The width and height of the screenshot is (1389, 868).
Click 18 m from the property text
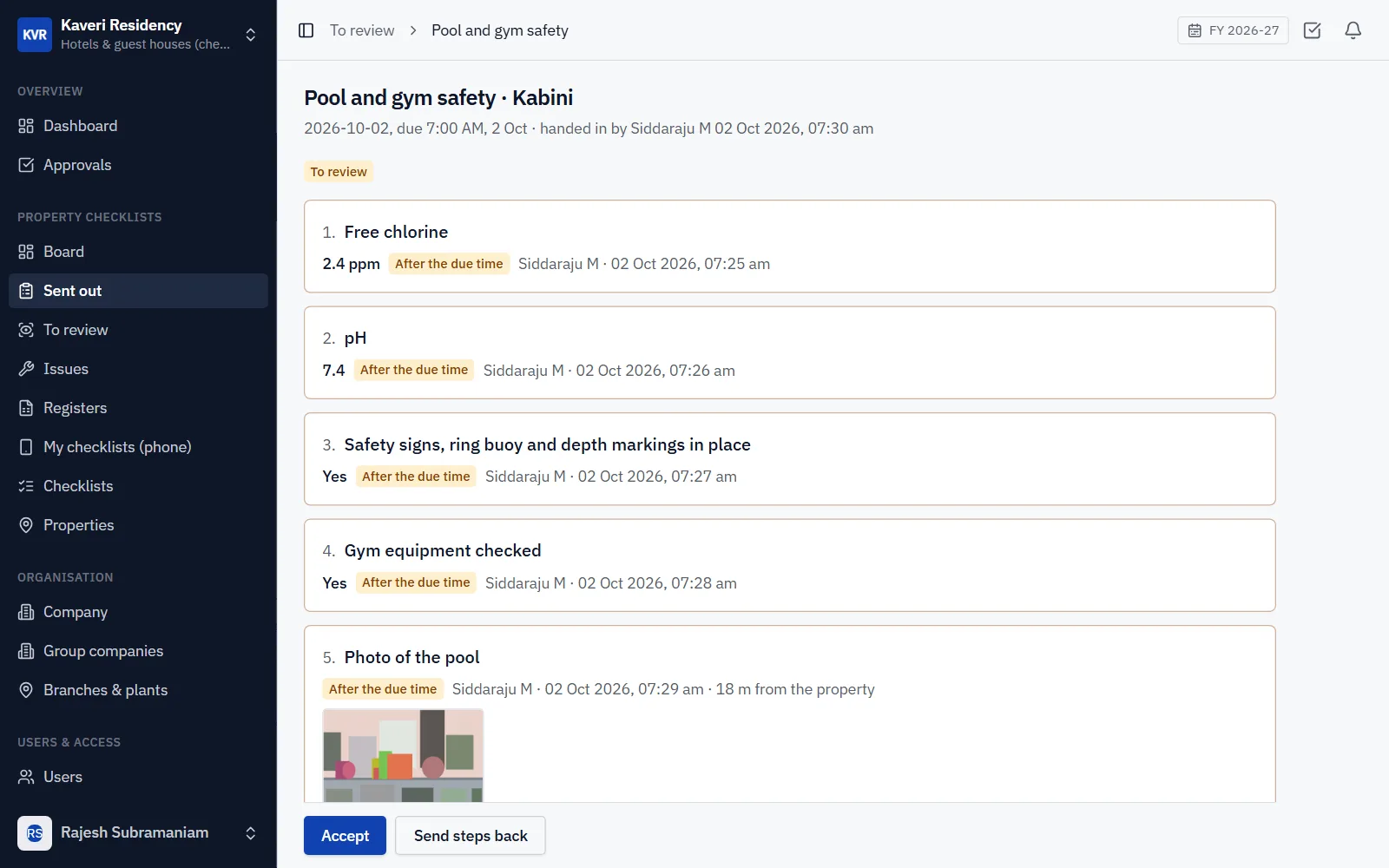click(x=795, y=689)
